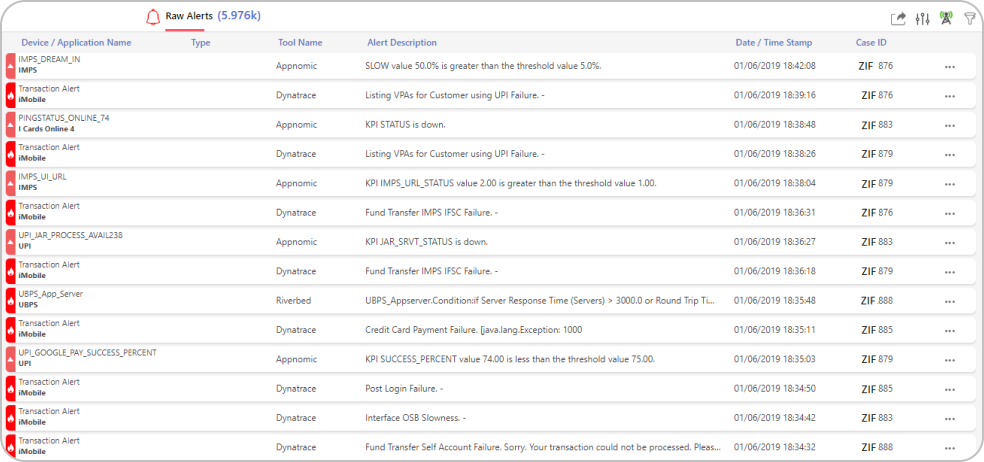Screen dimensions: 984x462
Task: Click timestamp 01/06/2019 18:38:04
Action: 774,183
